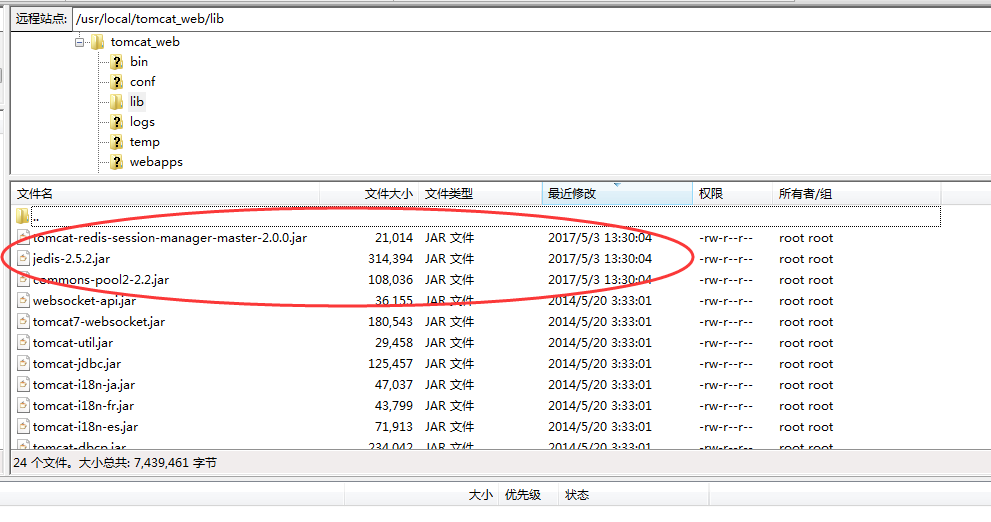Click tomcat-util.jar file icon
991x522 pixels.
[x=23, y=343]
